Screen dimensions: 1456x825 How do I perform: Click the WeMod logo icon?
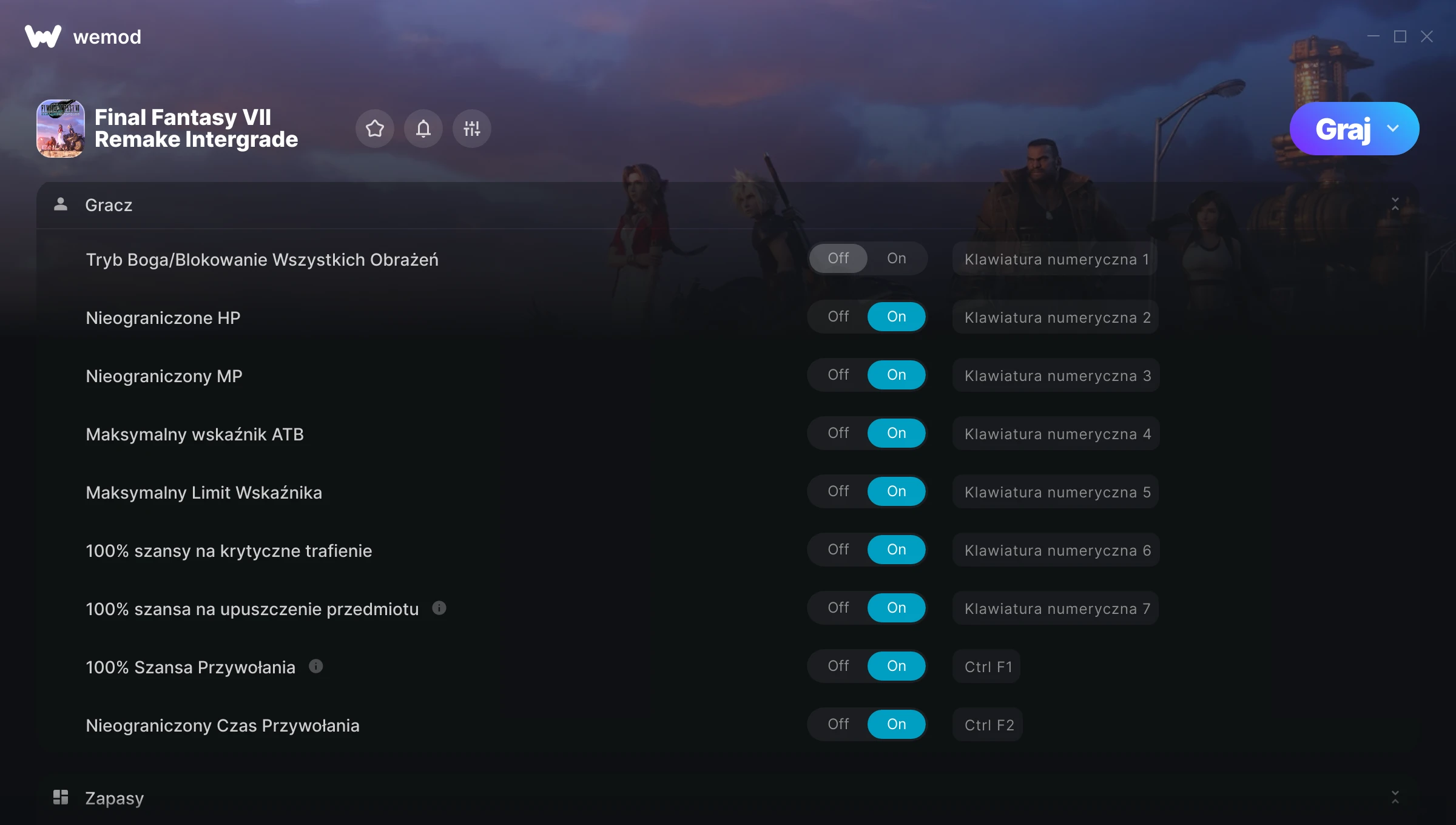pos(43,36)
